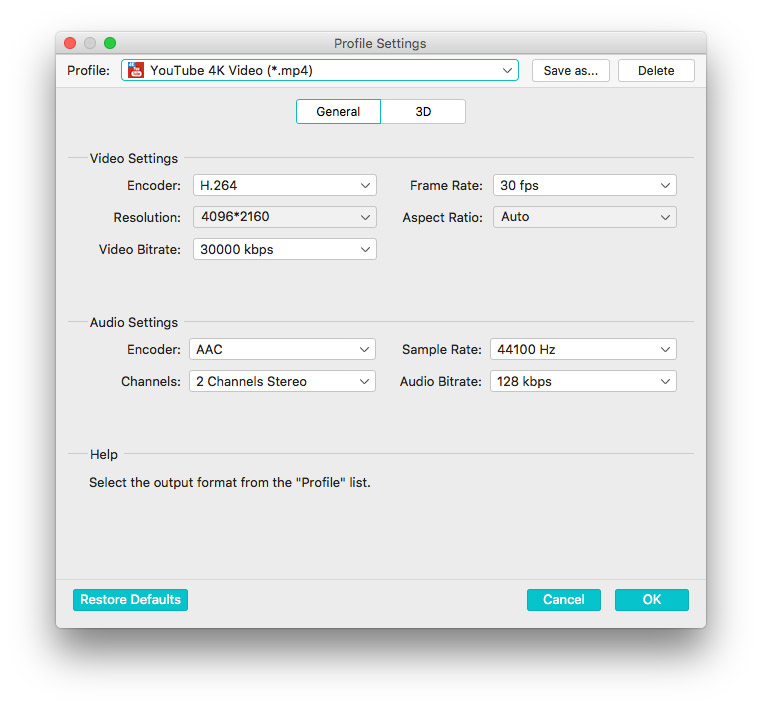Switch to the 3D tab

pyautogui.click(x=423, y=111)
